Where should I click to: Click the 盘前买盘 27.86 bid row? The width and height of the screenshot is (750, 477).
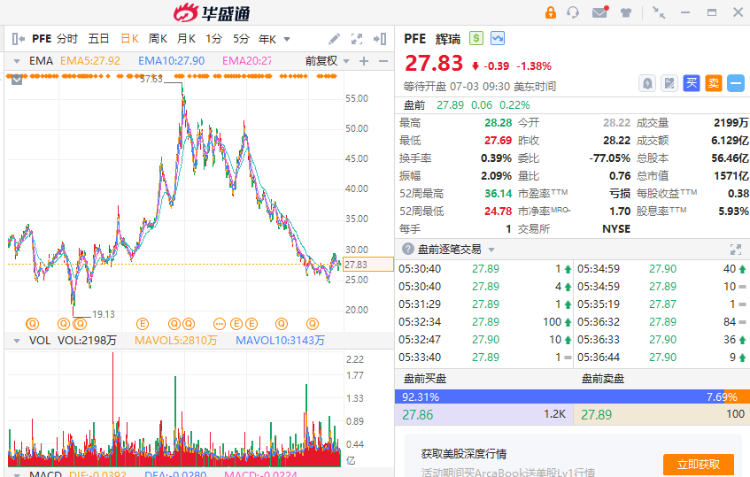click(484, 414)
